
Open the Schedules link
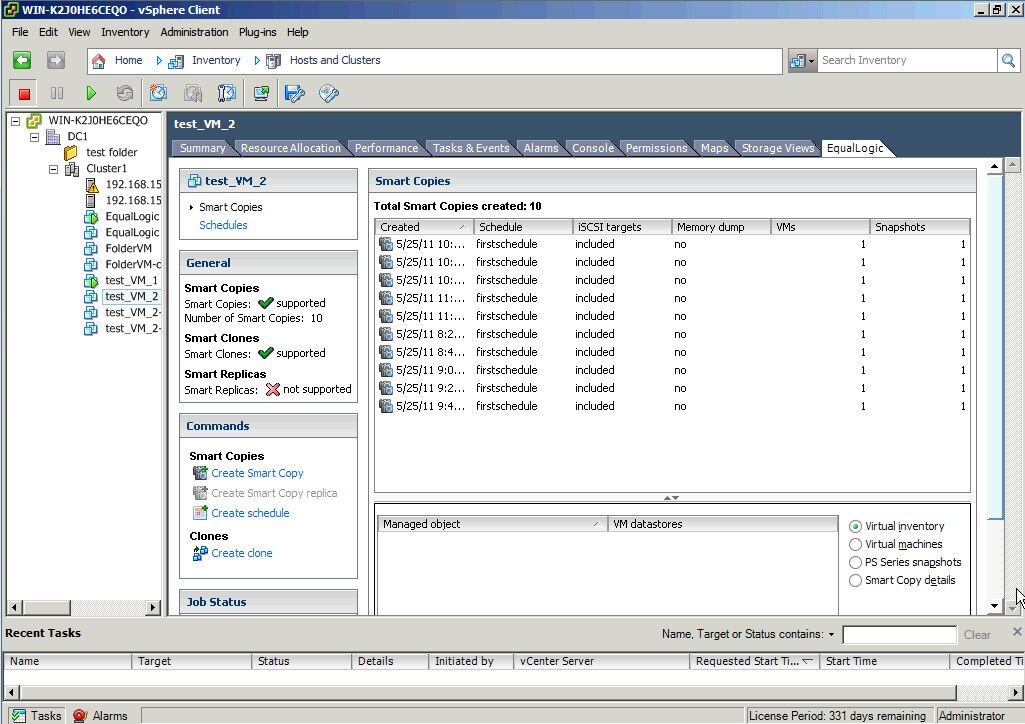(224, 225)
